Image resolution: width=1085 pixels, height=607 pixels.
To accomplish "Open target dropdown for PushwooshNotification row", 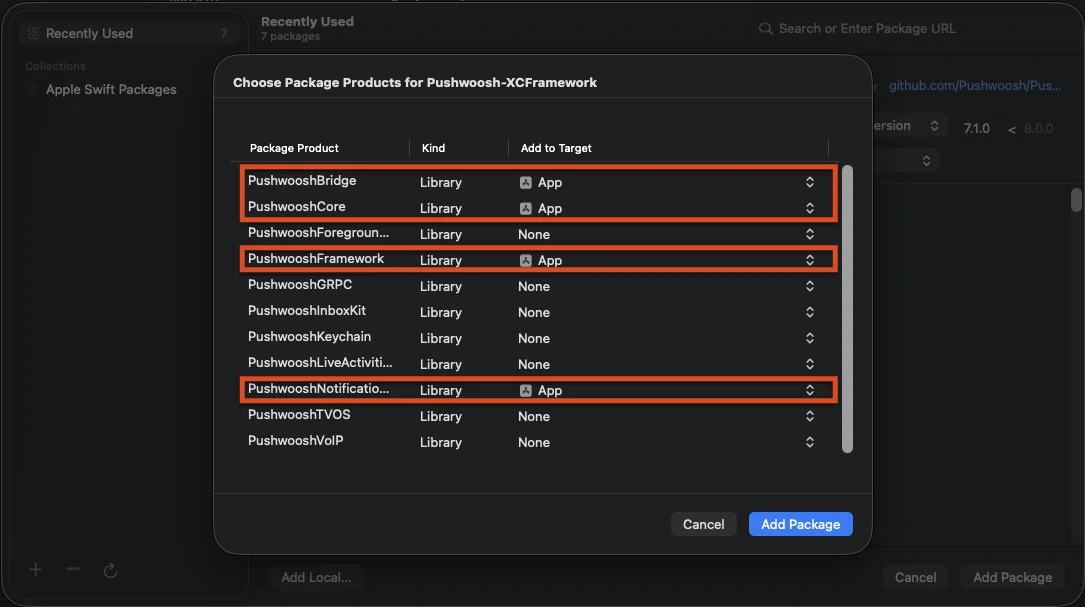I will [810, 390].
